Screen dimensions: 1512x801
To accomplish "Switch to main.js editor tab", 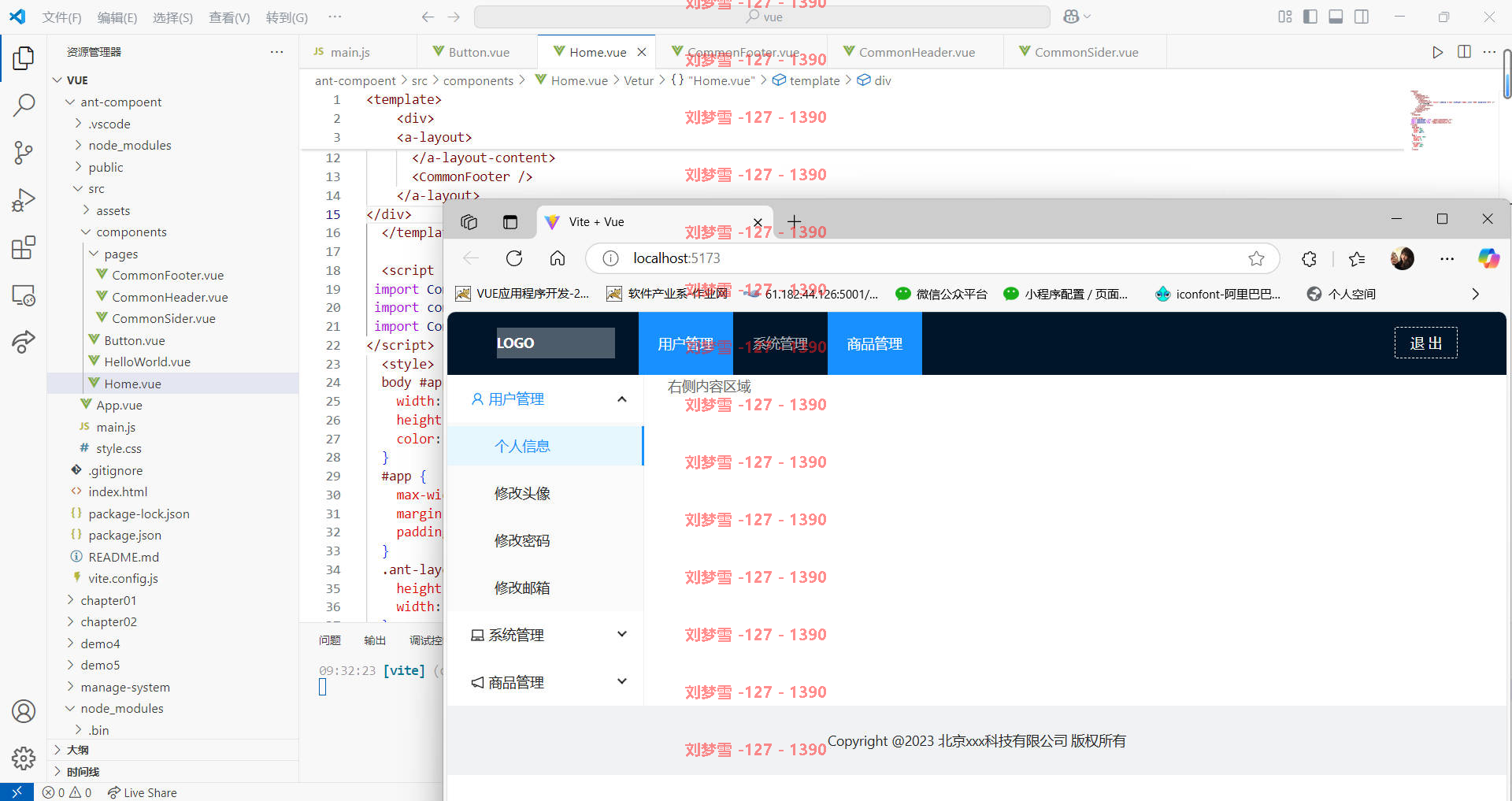I will coord(350,52).
